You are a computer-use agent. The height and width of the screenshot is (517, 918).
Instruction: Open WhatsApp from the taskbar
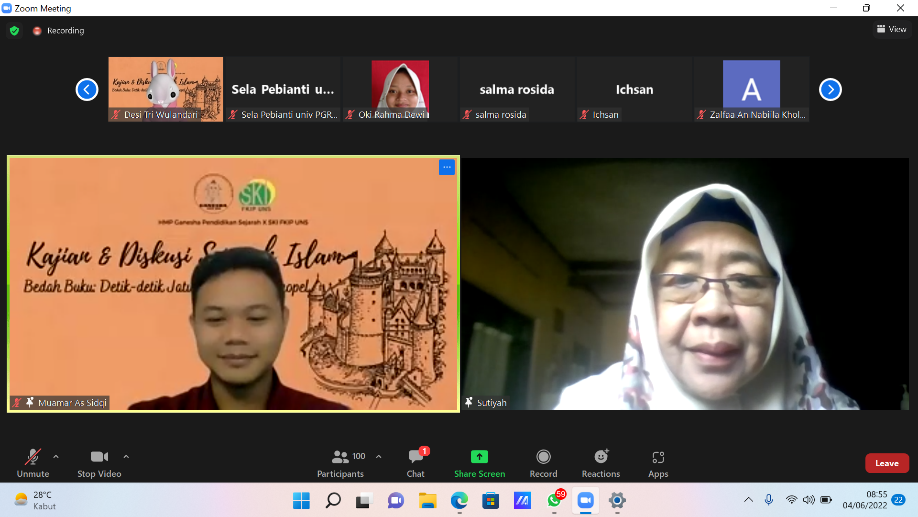point(554,500)
